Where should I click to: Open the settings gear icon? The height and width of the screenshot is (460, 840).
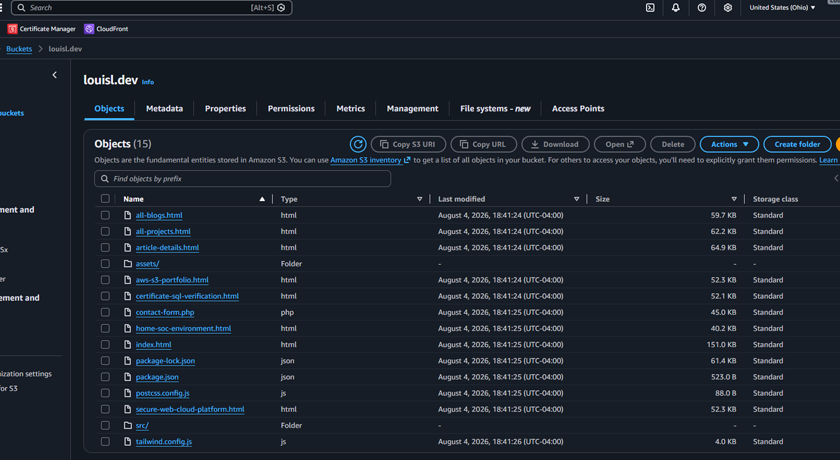click(x=728, y=7)
